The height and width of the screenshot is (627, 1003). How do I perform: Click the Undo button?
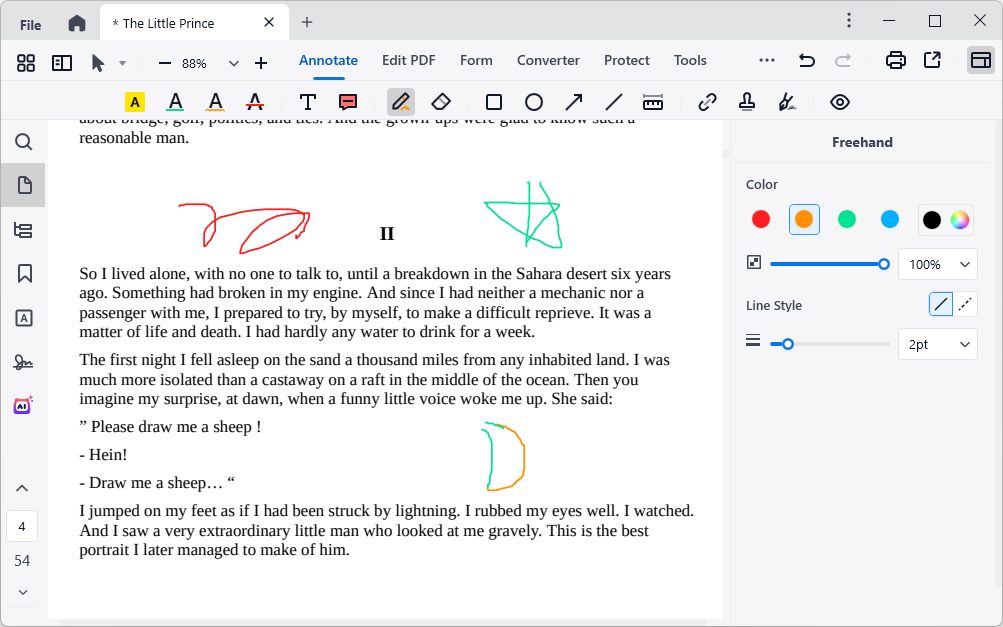click(806, 60)
